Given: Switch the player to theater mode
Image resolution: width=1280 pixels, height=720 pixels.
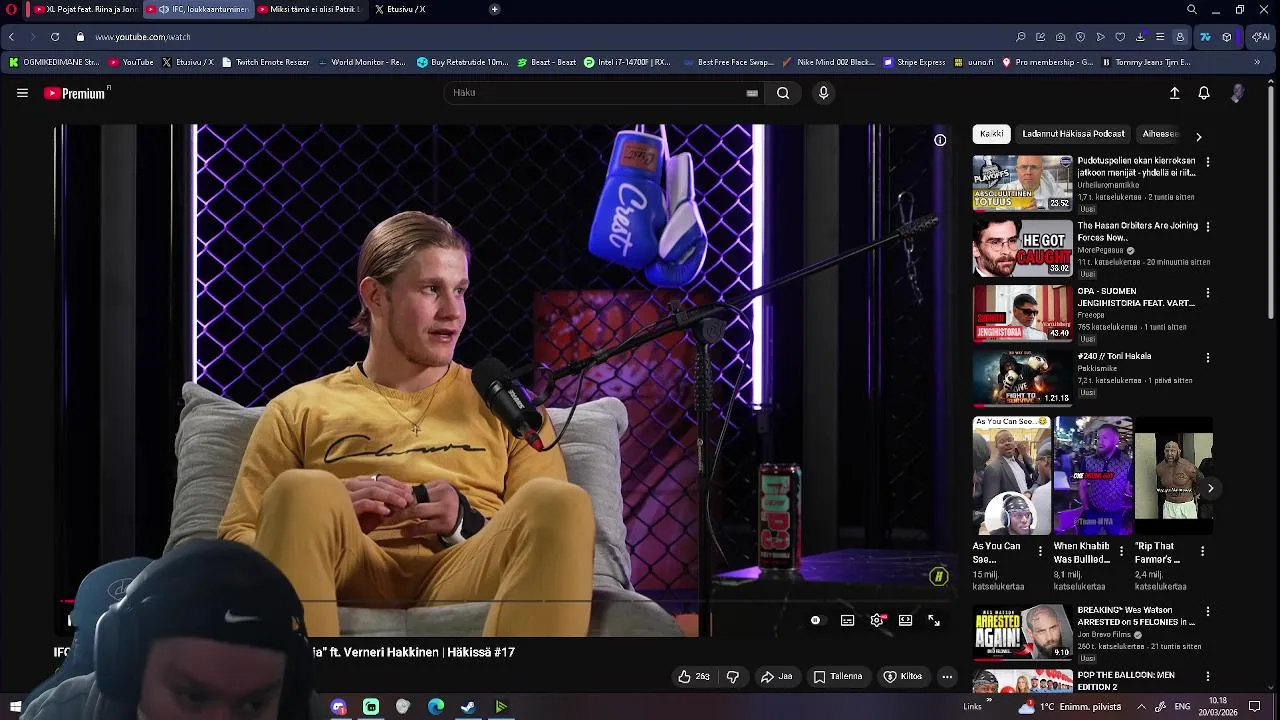Looking at the screenshot, I should click(905, 621).
